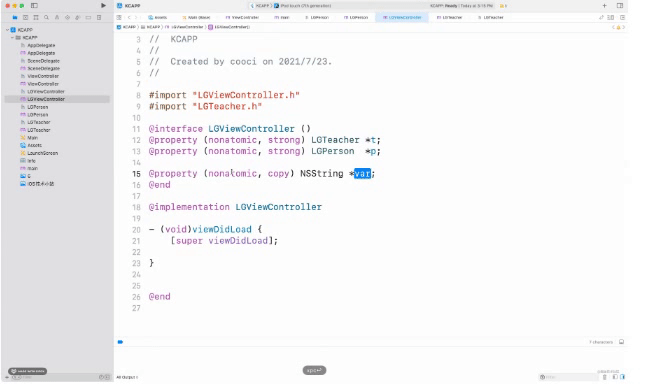The height and width of the screenshot is (384, 650).
Task: Open the Report navigator
Action: coord(99,17)
